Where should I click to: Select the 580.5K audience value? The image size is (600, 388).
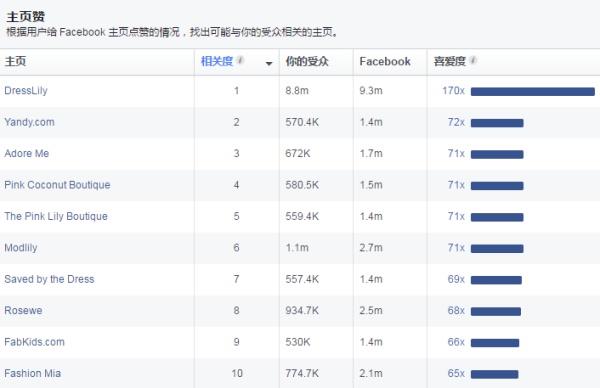point(302,185)
